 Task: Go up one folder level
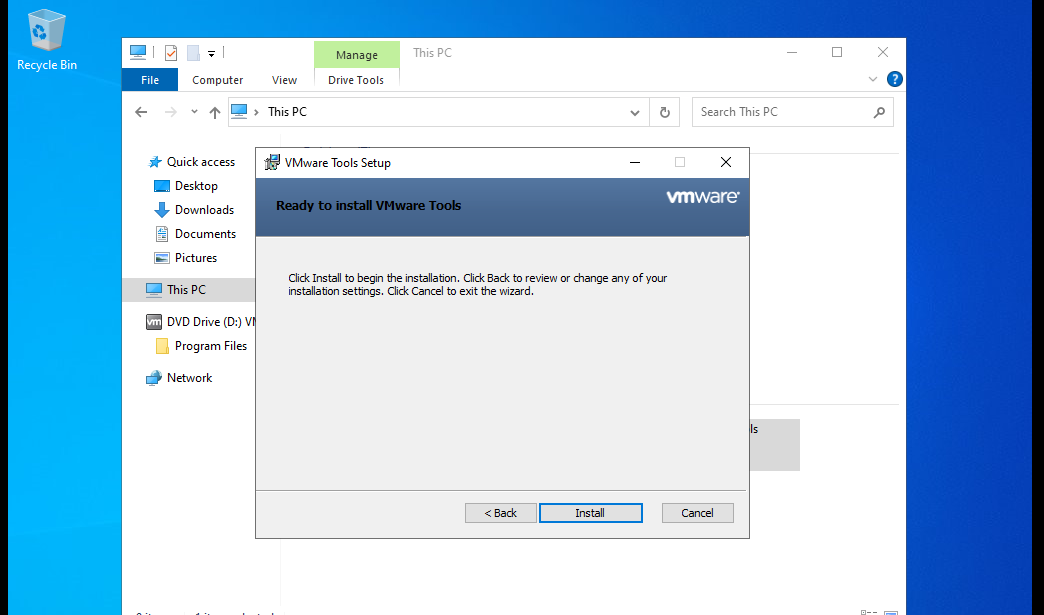point(214,112)
